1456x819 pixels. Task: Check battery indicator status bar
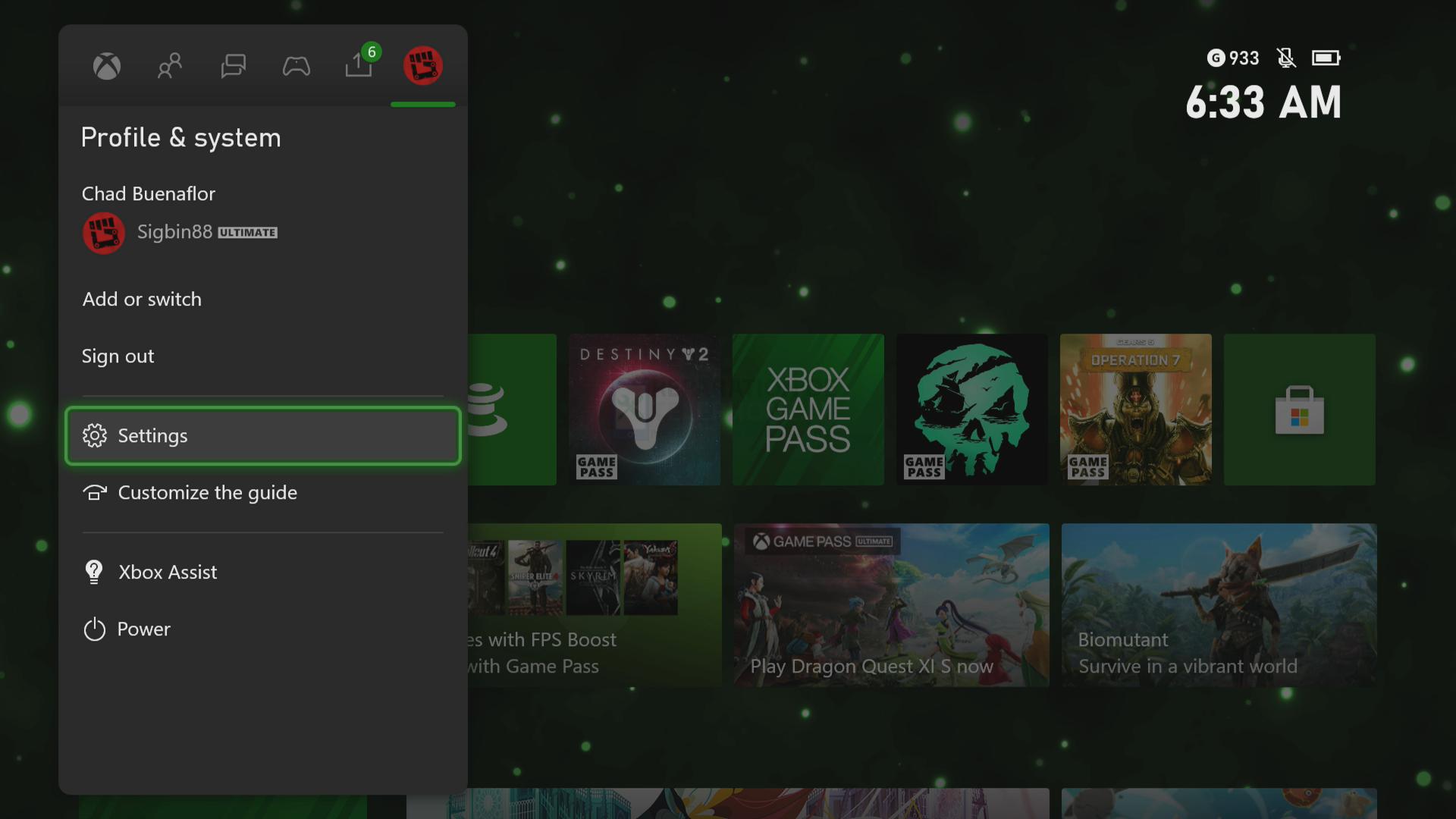[x=1326, y=57]
